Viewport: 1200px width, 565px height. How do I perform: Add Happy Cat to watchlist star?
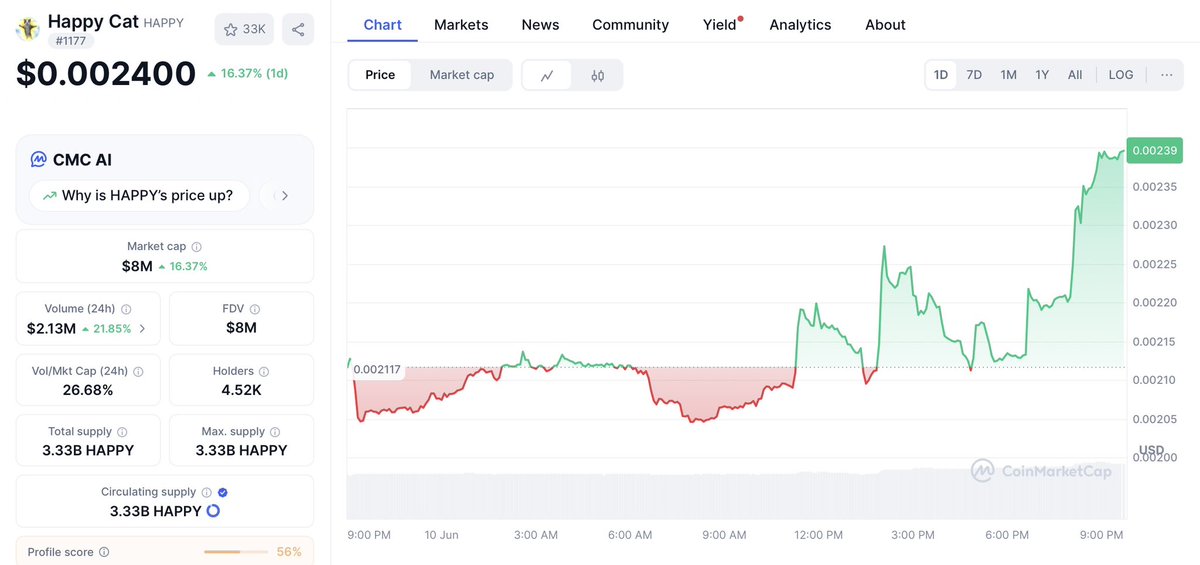point(244,29)
